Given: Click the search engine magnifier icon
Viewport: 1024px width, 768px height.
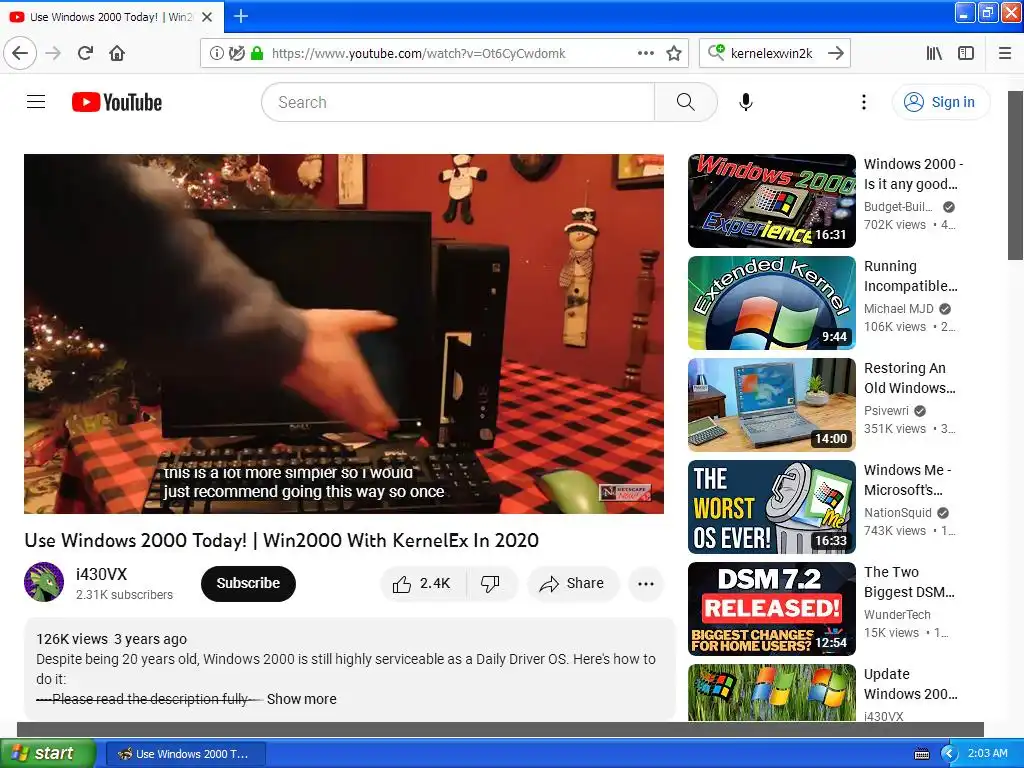Looking at the screenshot, I should [x=716, y=52].
